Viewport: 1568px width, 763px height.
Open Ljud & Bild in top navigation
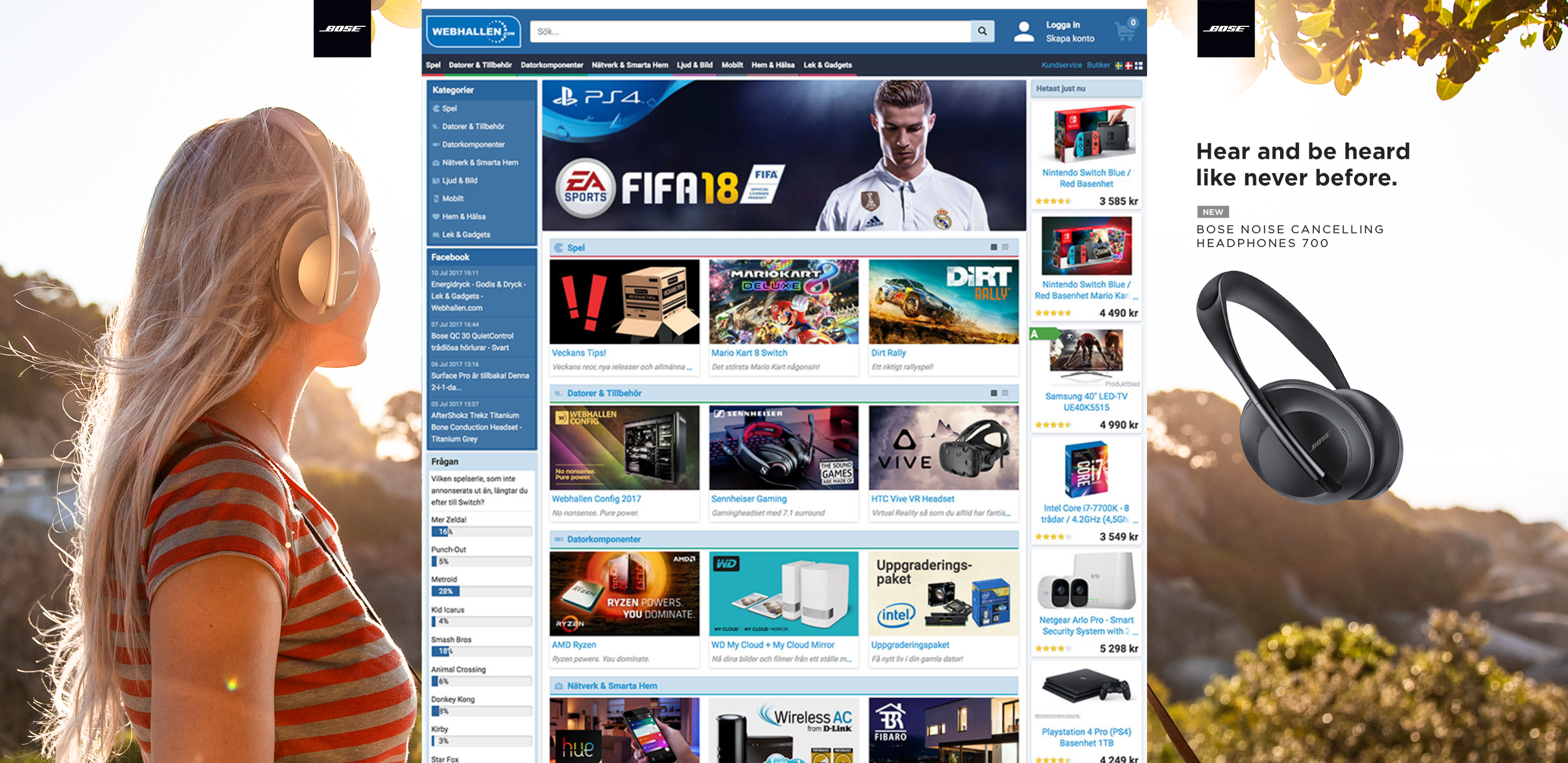point(695,65)
